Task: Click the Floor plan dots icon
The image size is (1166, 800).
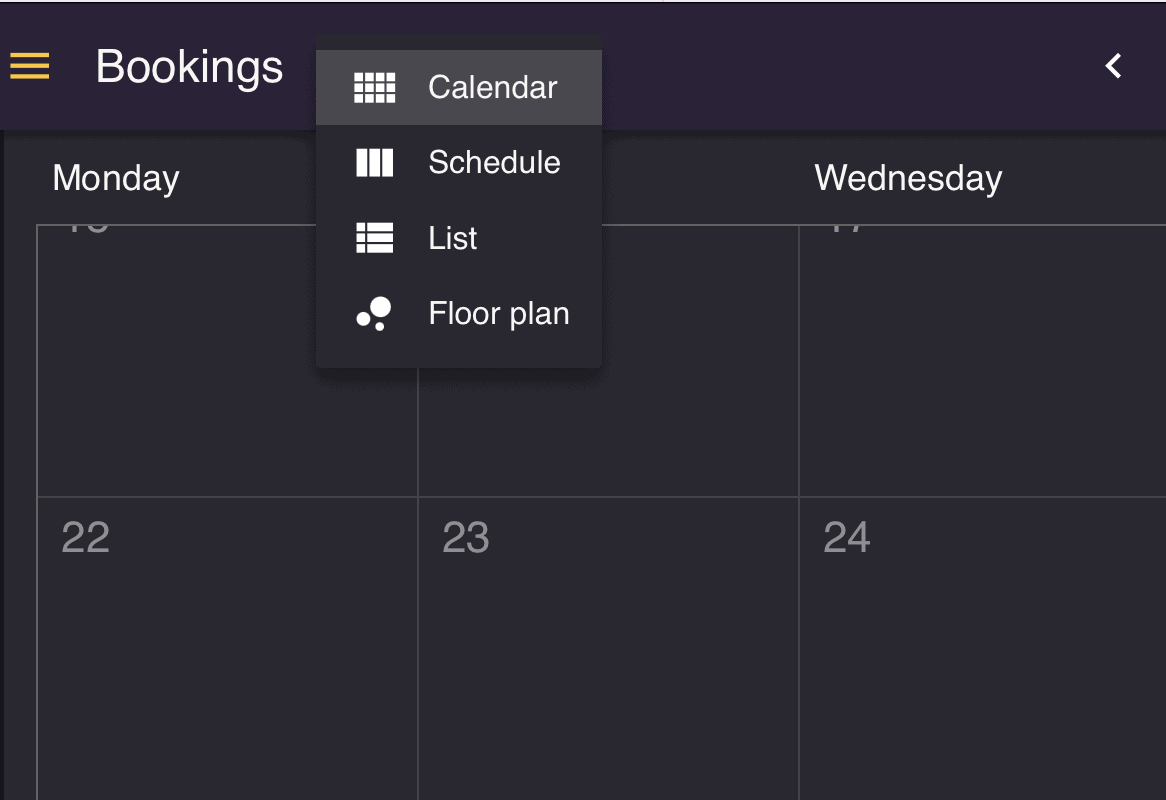Action: (x=373, y=313)
